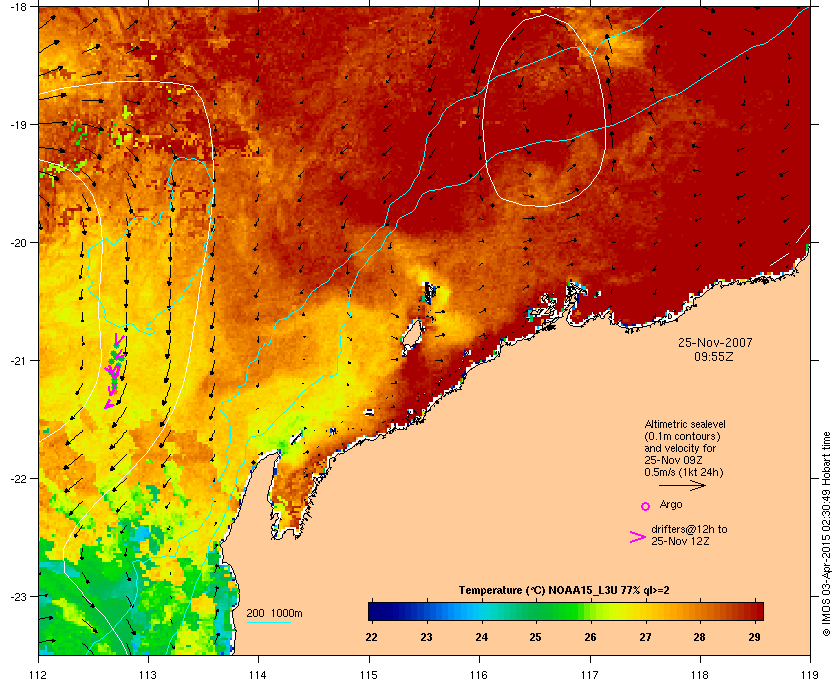Click the temperature color bar

pos(566,611)
